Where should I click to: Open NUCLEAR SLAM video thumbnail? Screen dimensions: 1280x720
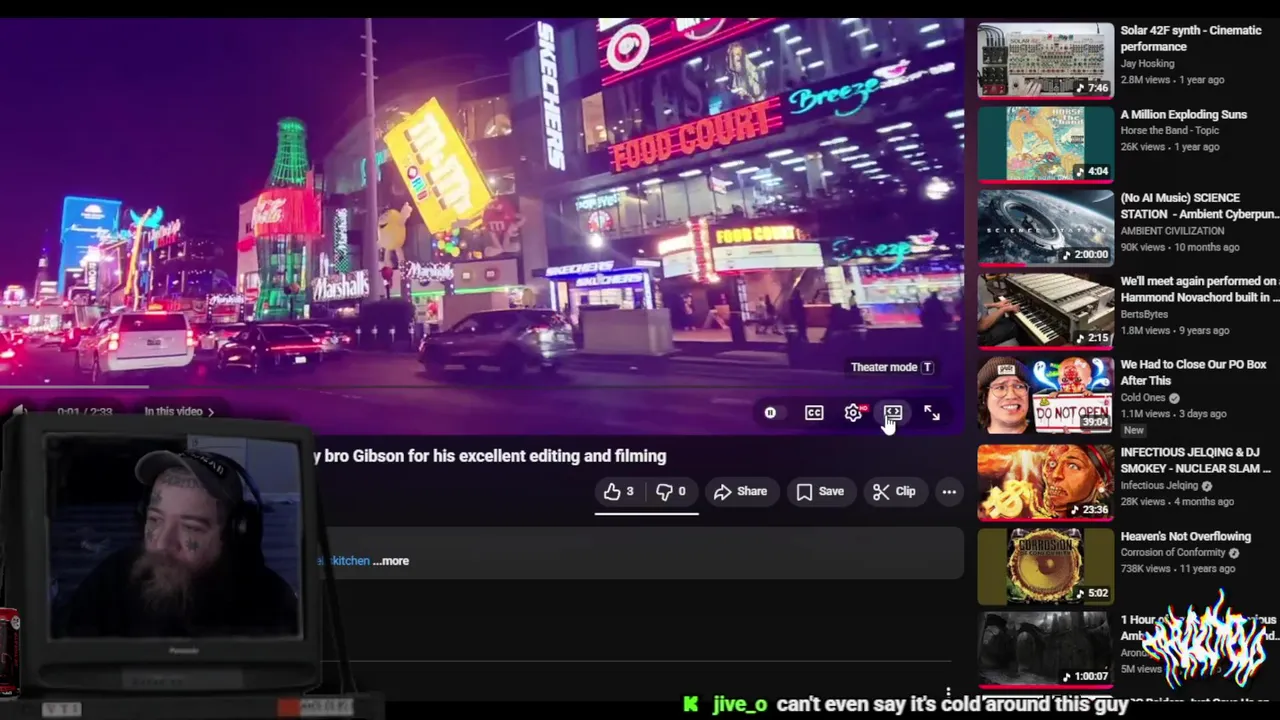coord(1045,482)
